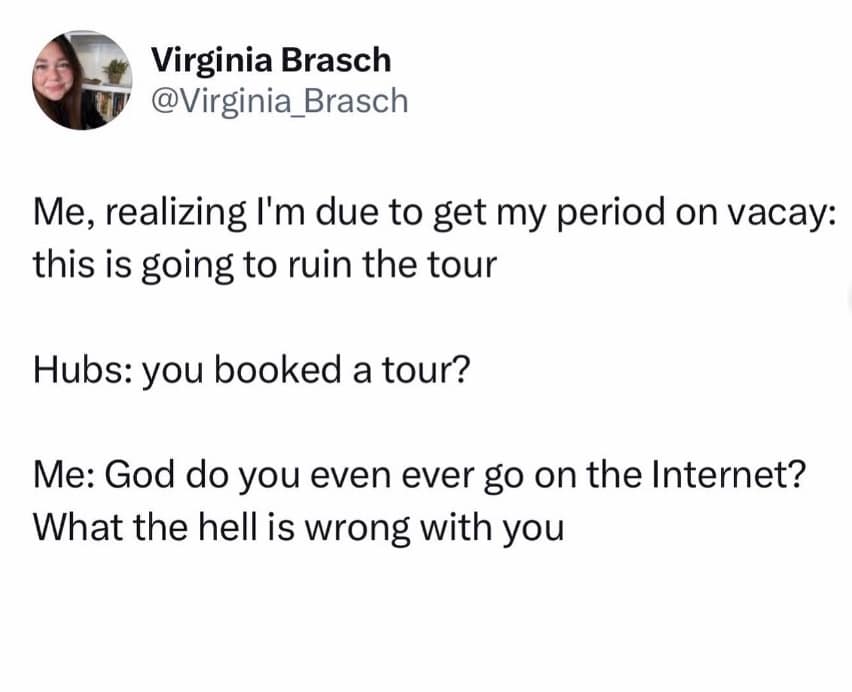
Task: Open the Virginia Brasch display name link
Action: pyautogui.click(x=270, y=60)
